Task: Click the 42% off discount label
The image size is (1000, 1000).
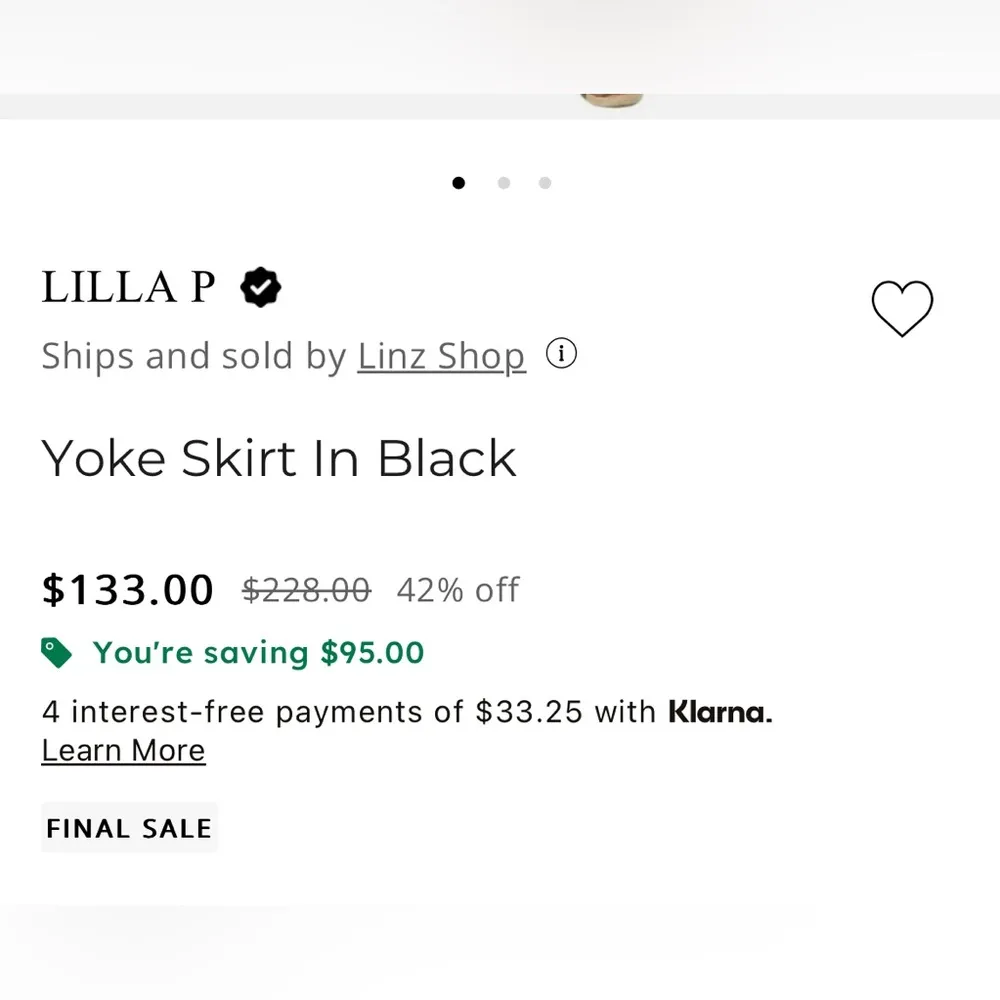Action: tap(458, 590)
